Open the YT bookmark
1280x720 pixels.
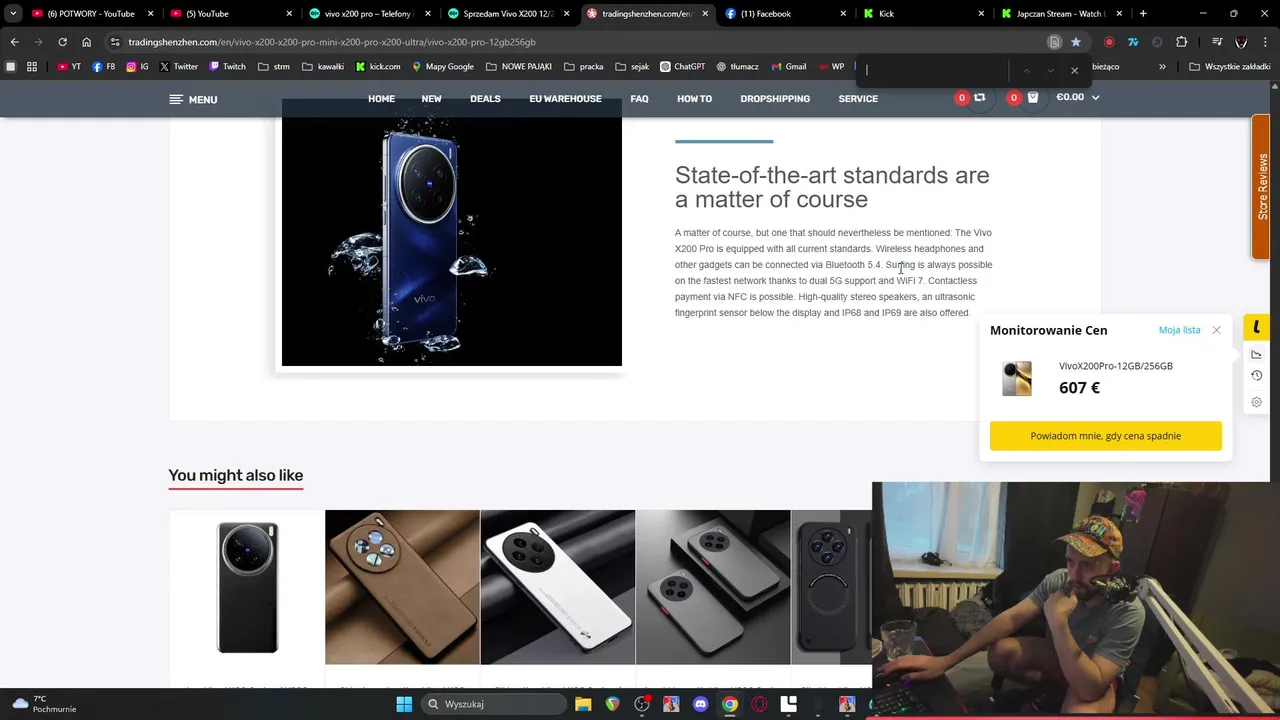69,67
